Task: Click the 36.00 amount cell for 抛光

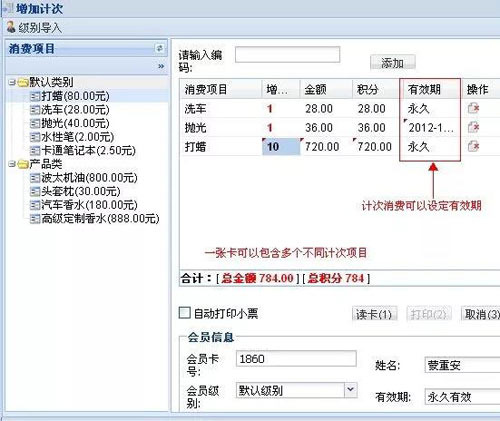Action: click(326, 128)
